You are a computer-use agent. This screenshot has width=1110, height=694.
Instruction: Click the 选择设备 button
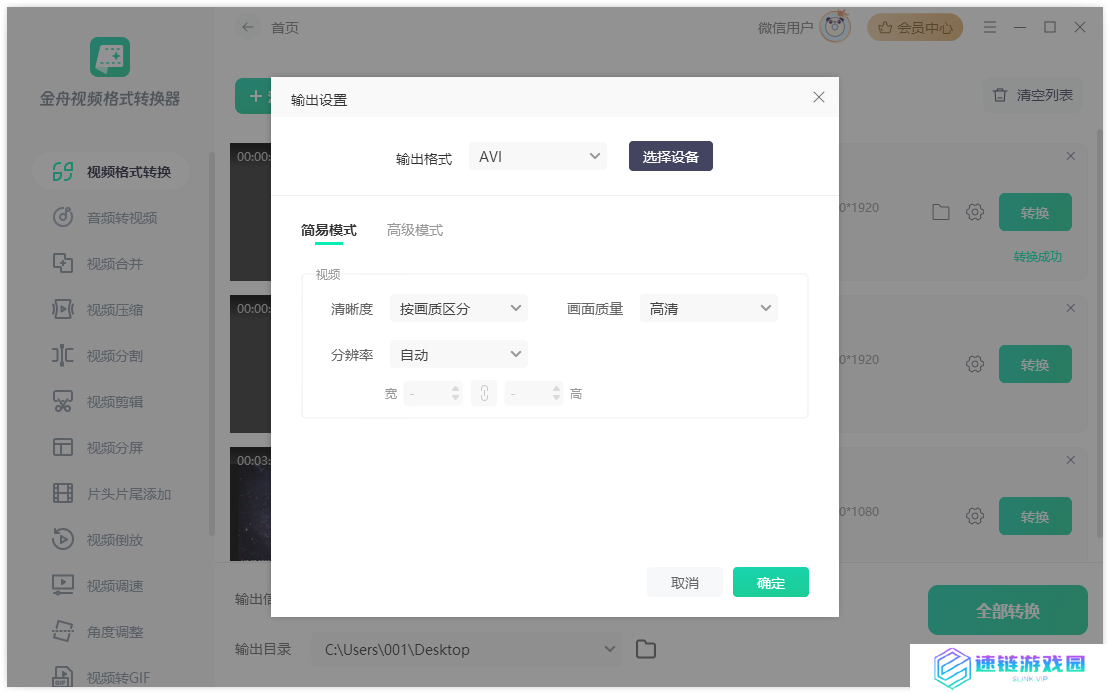670,157
